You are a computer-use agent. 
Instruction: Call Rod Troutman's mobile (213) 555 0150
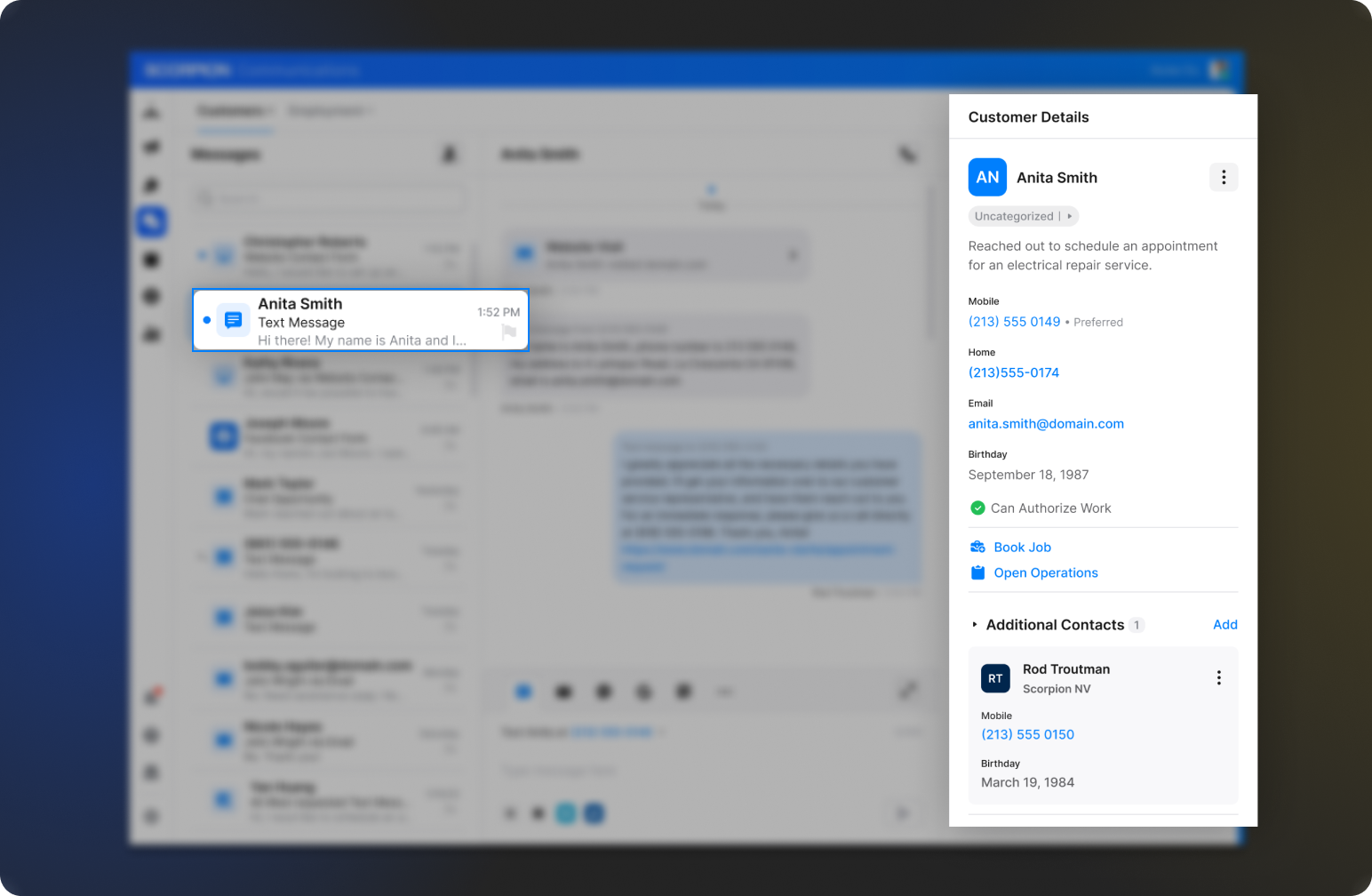[x=1027, y=734]
